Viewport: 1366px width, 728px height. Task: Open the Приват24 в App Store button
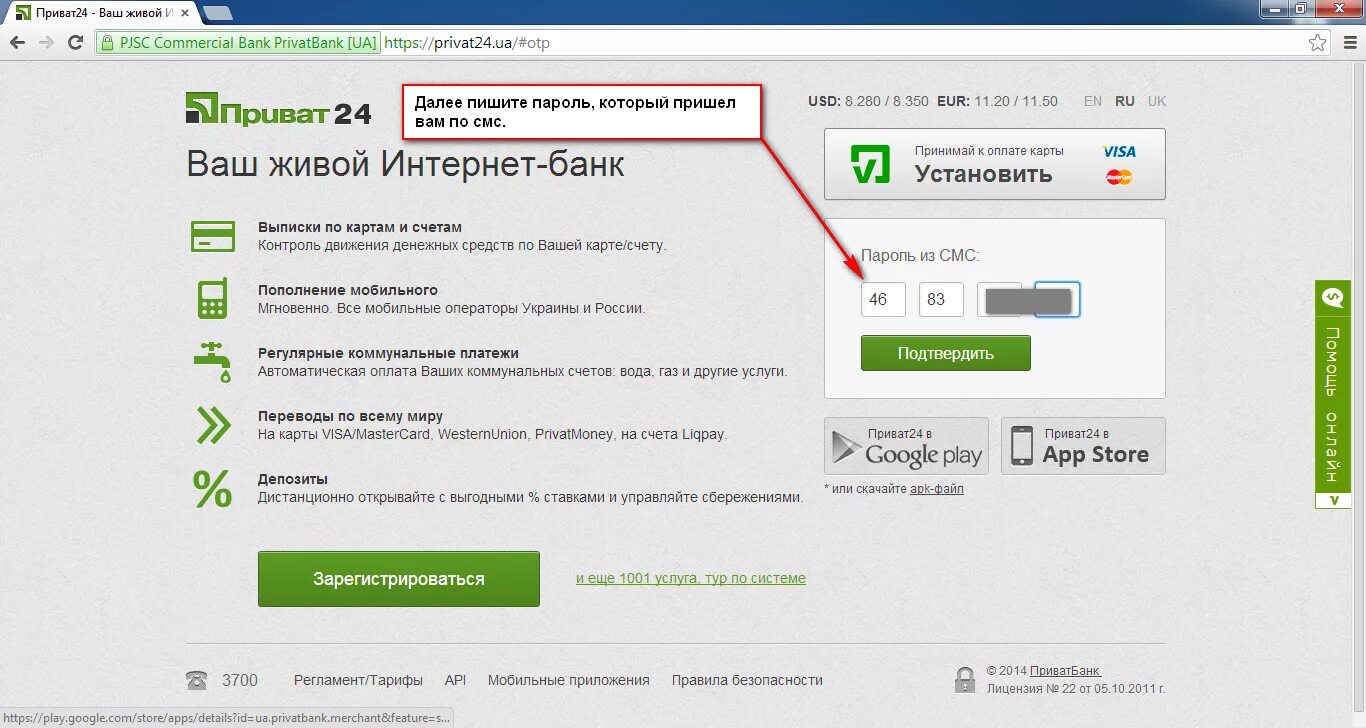coord(1083,446)
